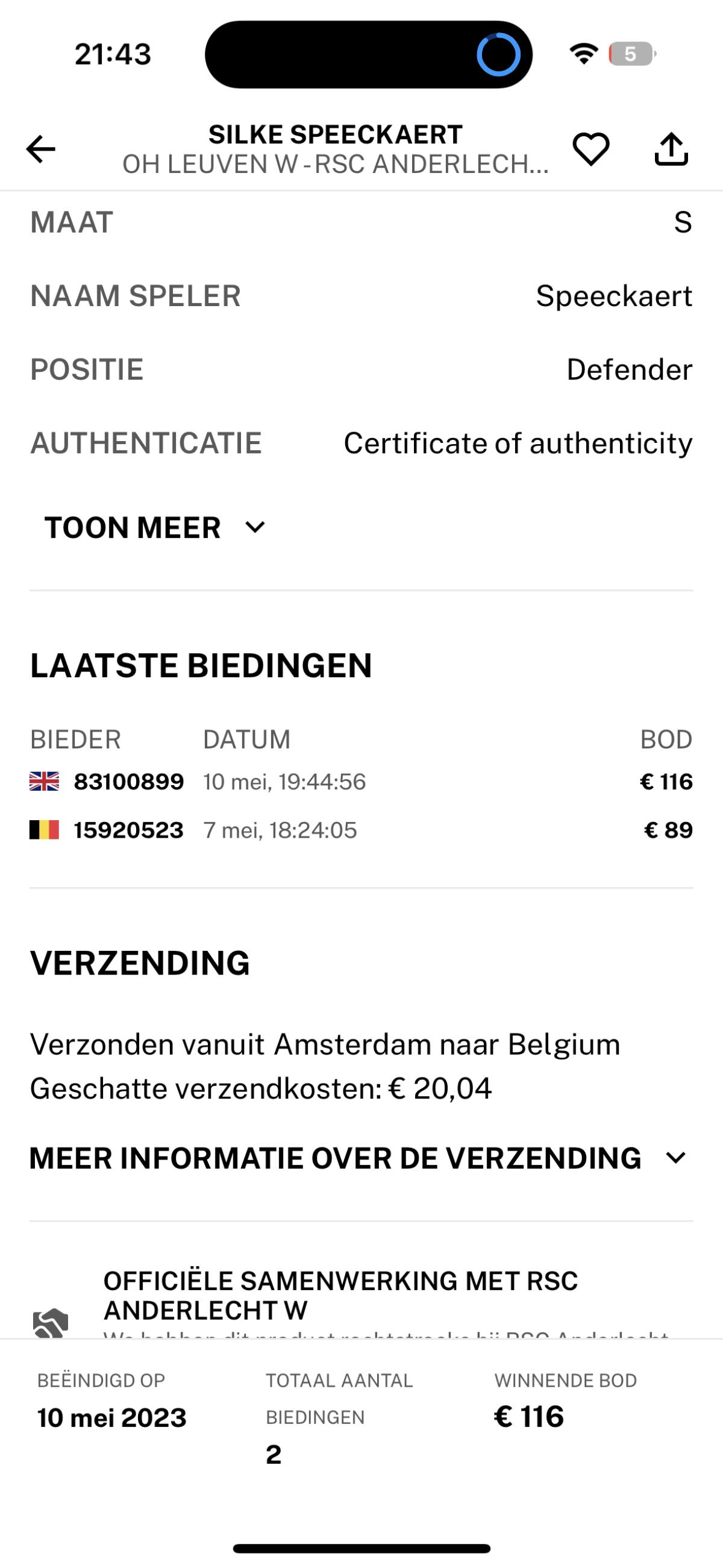
Task: Tap the share icon
Action: point(671,149)
